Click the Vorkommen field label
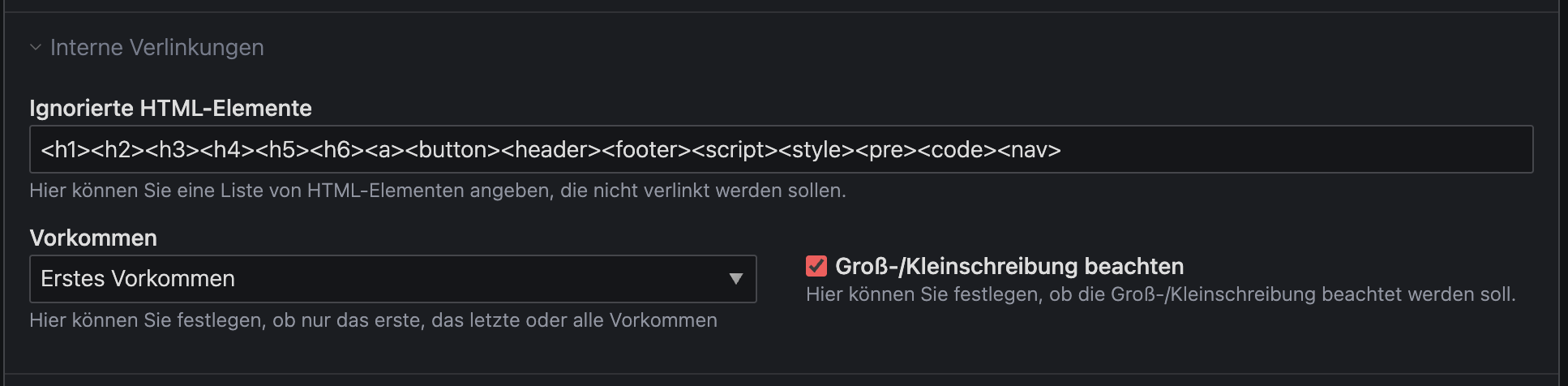Image resolution: width=1568 pixels, height=386 pixels. pos(93,238)
